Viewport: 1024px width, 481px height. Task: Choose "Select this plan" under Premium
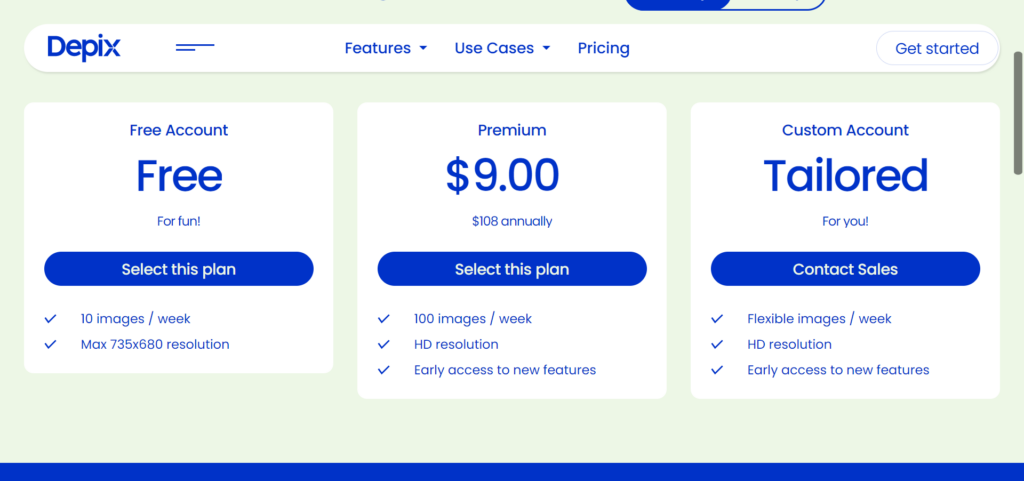click(x=512, y=269)
